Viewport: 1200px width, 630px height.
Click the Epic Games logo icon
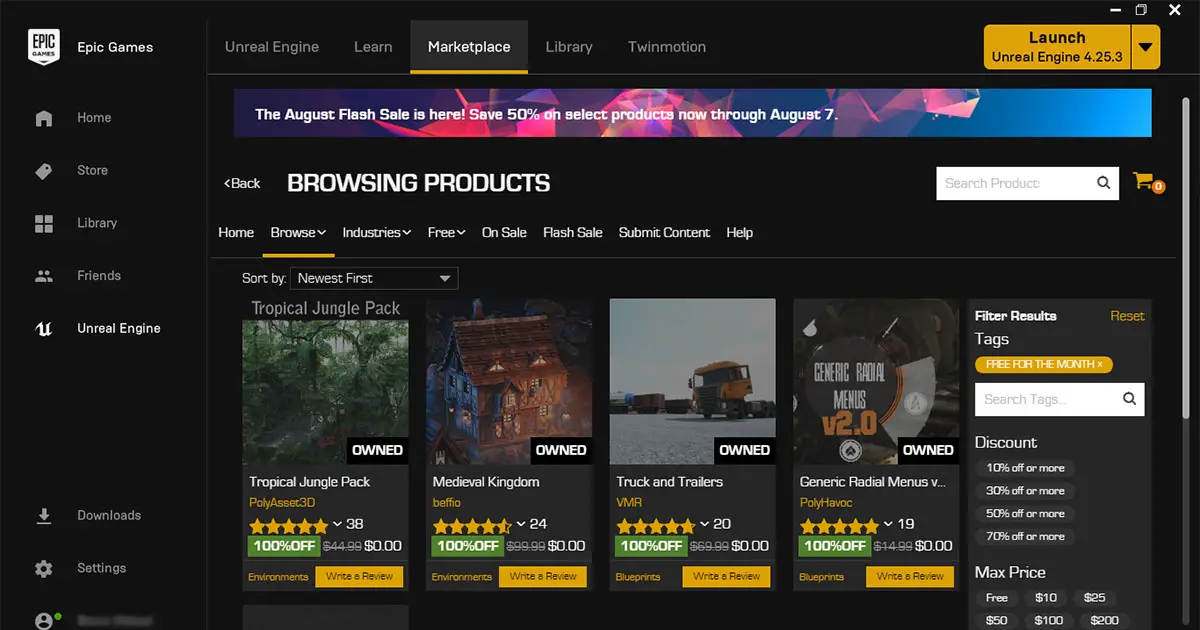point(44,47)
